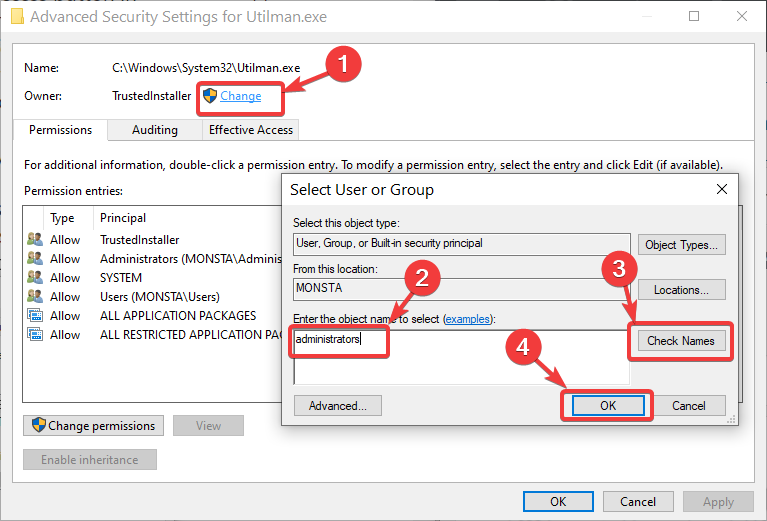767x521 pixels.
Task: Click the Locations... button
Action: point(681,290)
